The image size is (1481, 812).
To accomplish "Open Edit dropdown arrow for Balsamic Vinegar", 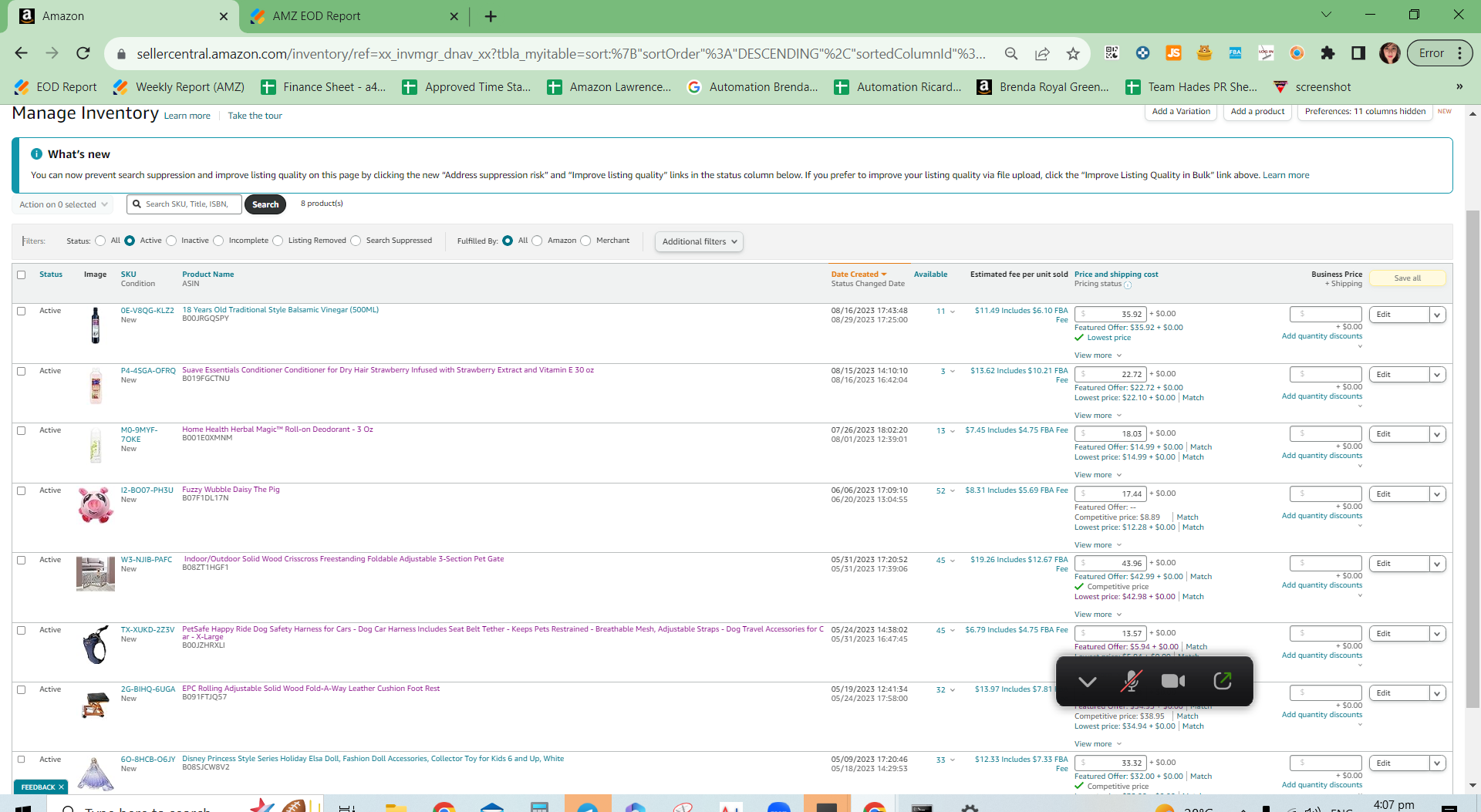I will pos(1437,315).
